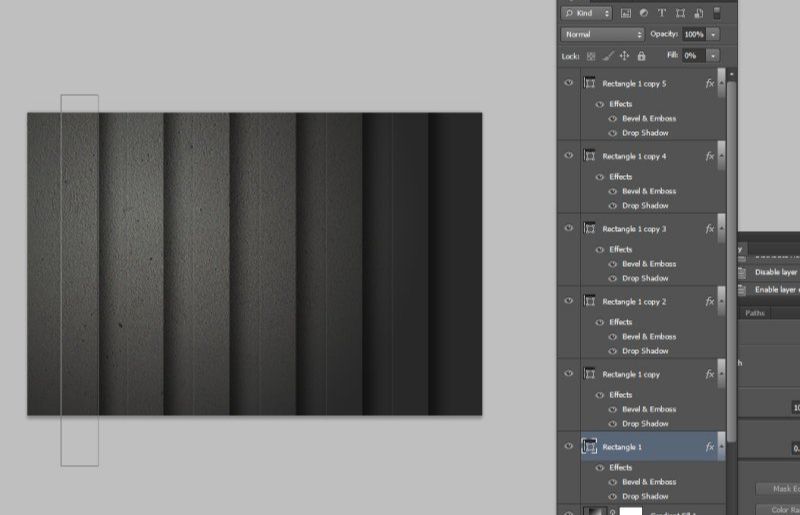
Task: Click the fx icon on Rectangle 1 copy 3
Action: [x=710, y=229]
